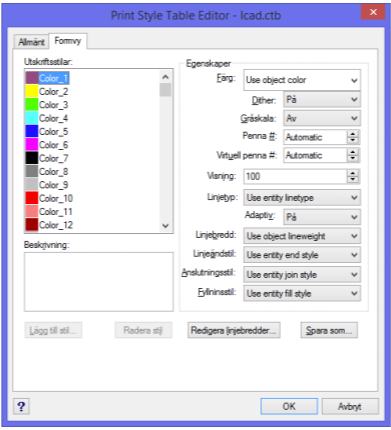Select the Color_9 list entry

tap(47, 185)
